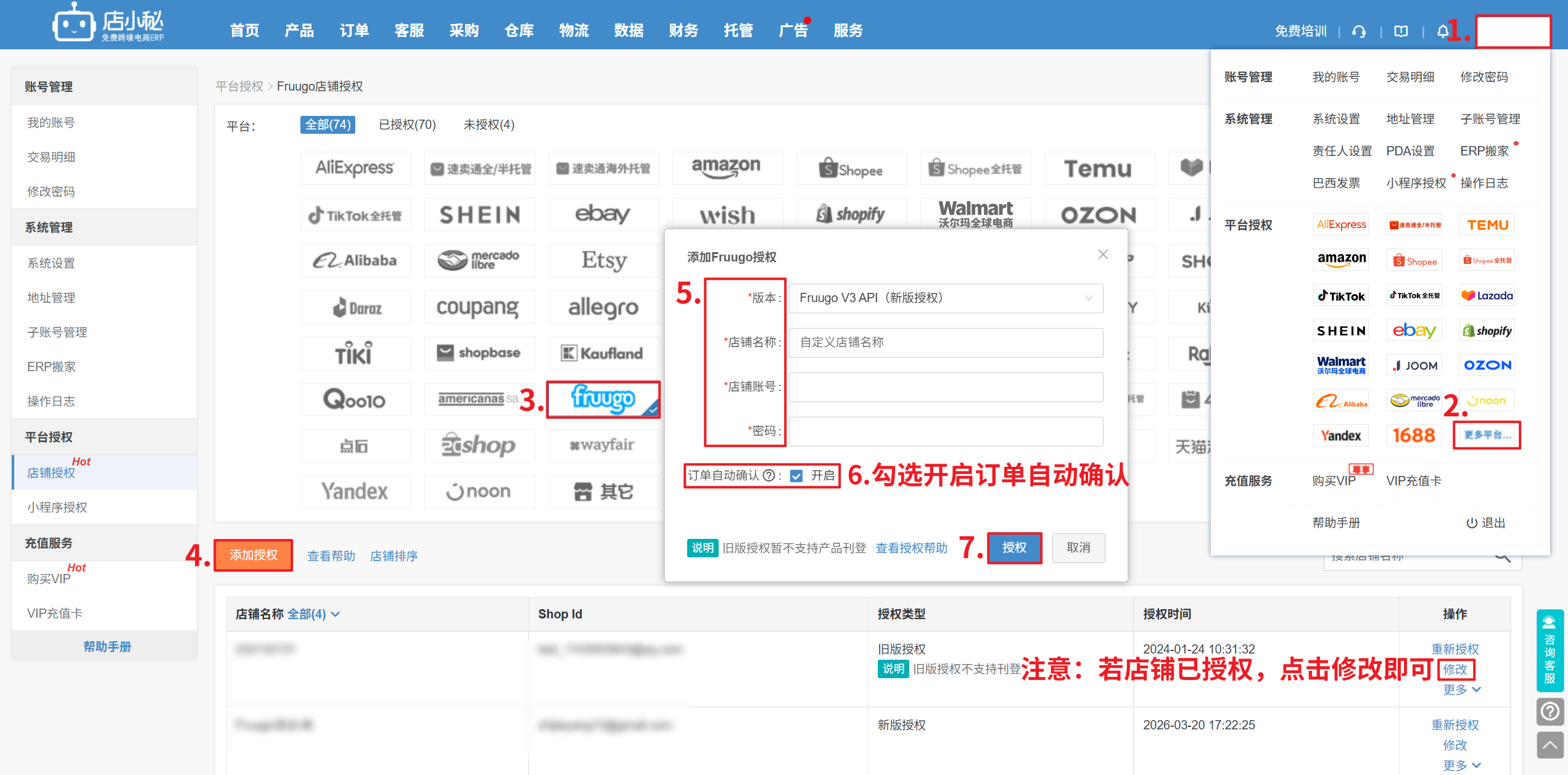Select the amazon platform tile

[727, 168]
